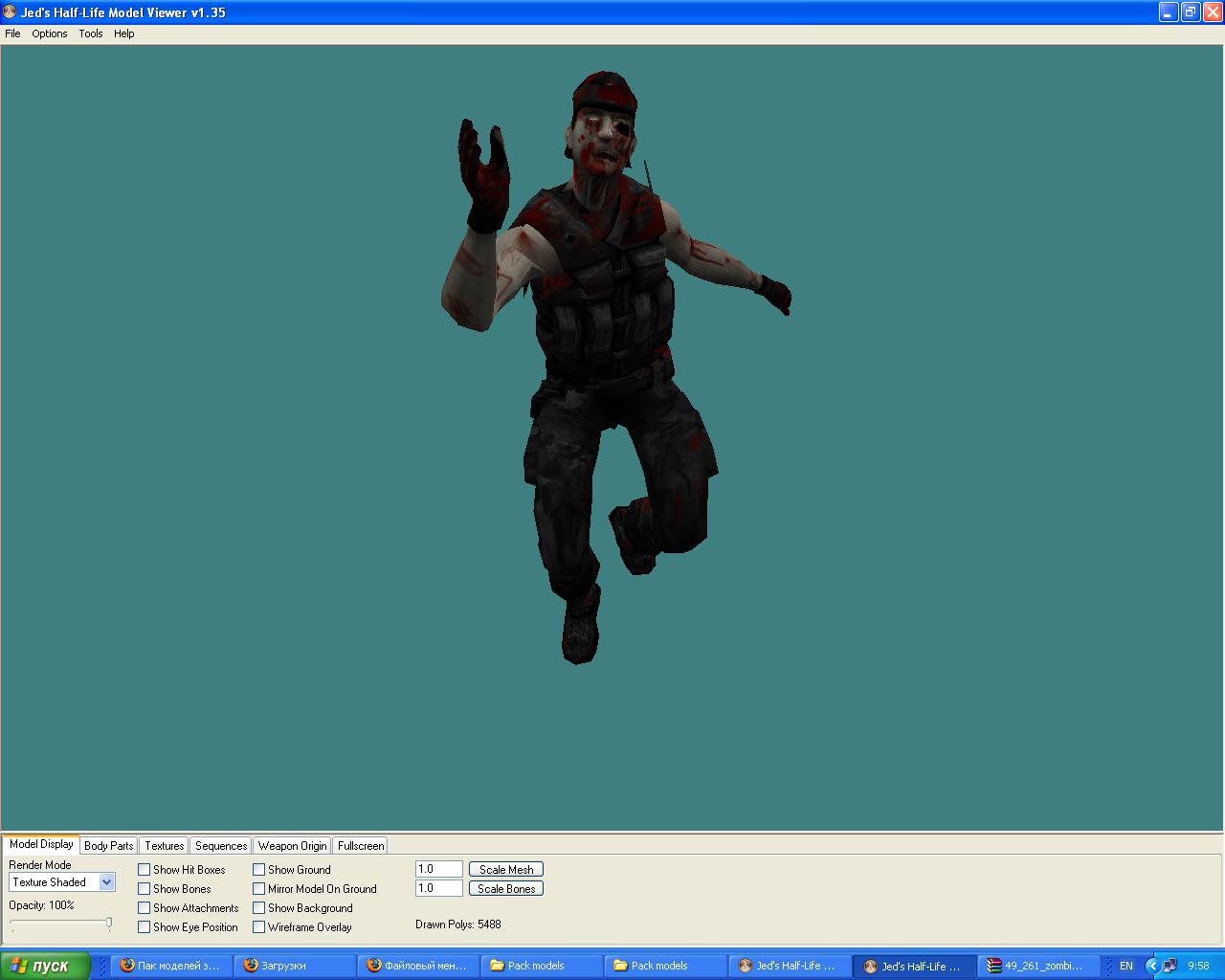Toggle the Show Ground checkbox
The width and height of the screenshot is (1225, 980).
click(259, 870)
